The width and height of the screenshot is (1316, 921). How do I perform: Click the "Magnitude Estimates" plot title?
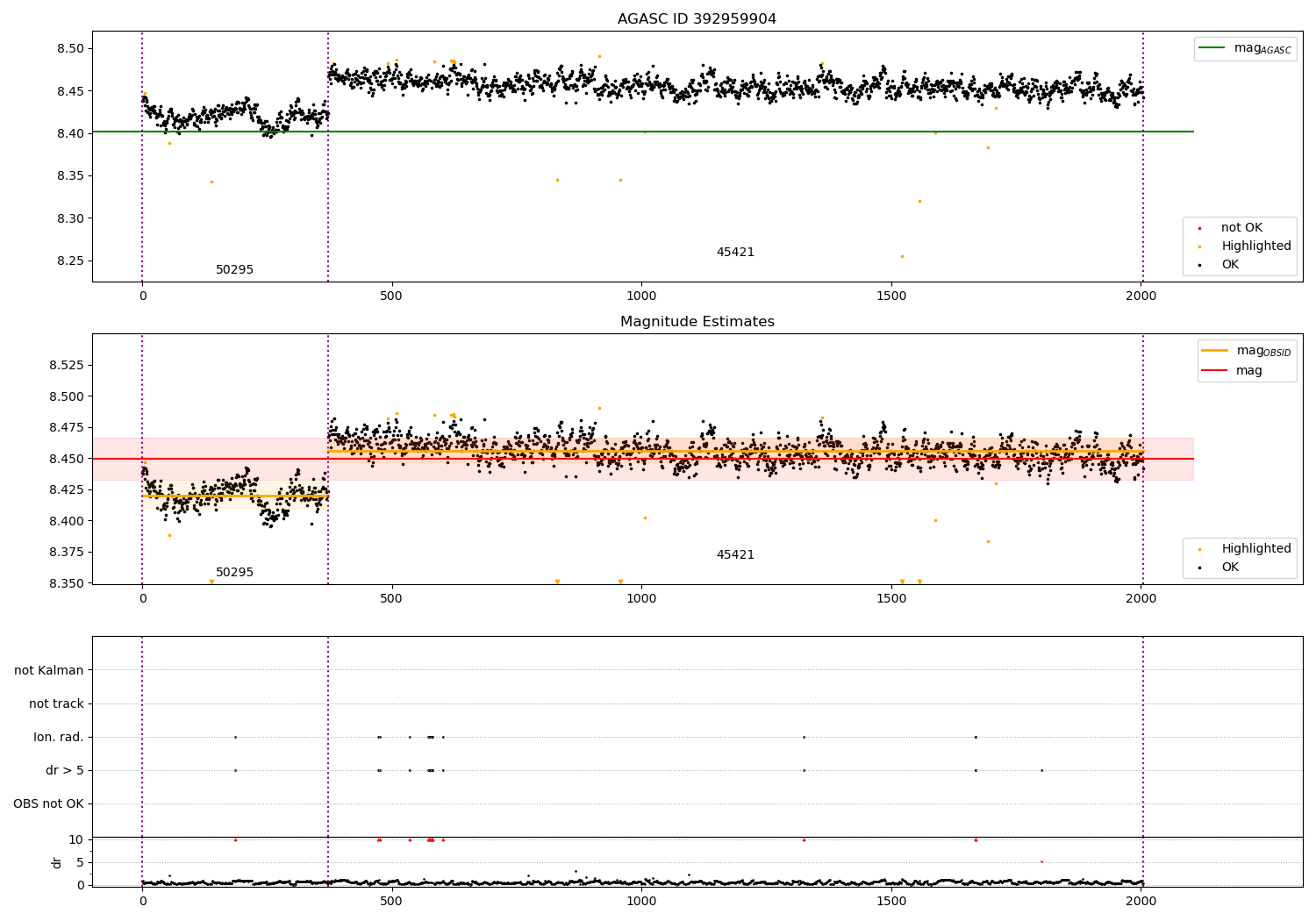697,322
